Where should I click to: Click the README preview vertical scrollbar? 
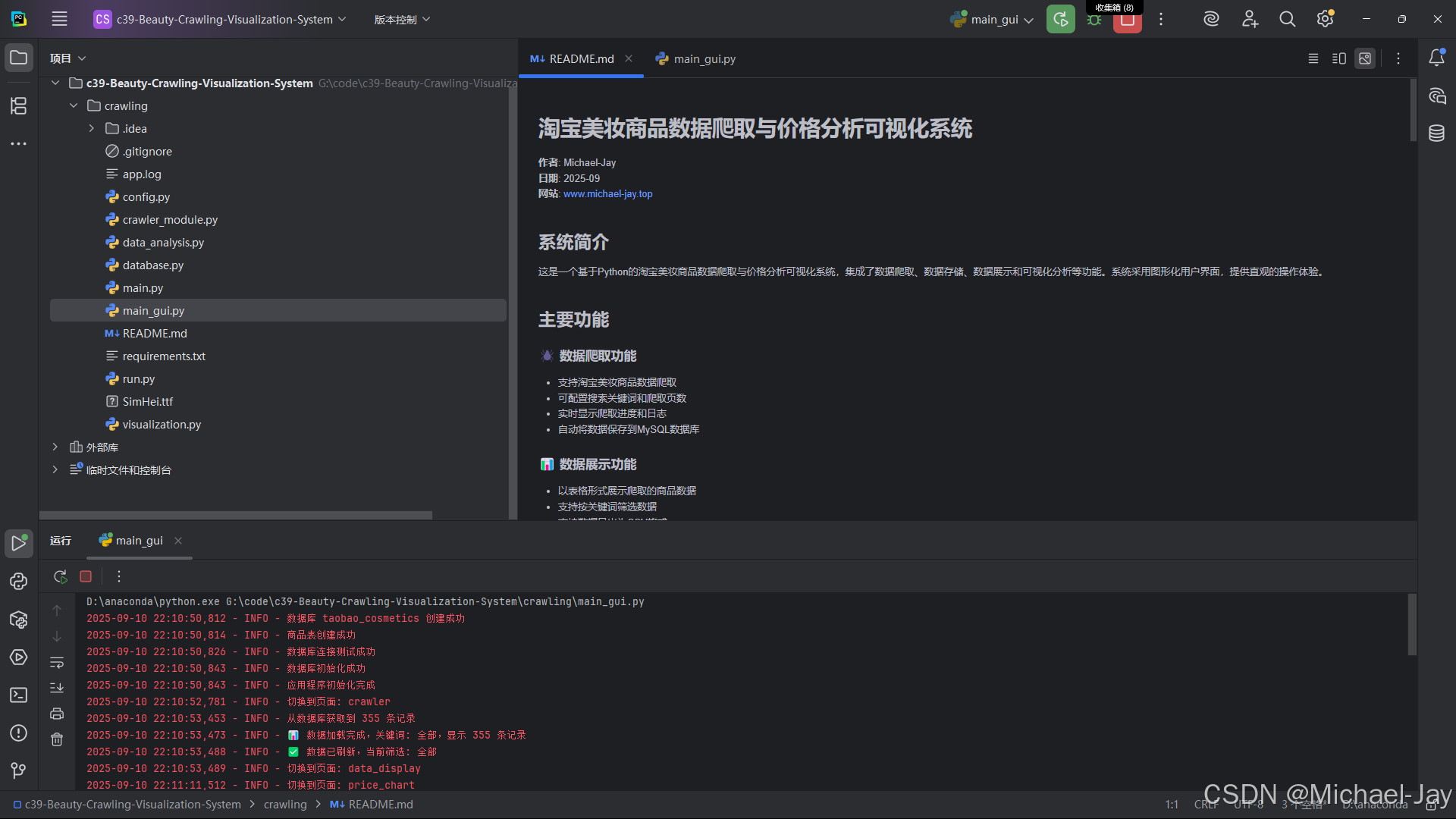(x=1413, y=110)
